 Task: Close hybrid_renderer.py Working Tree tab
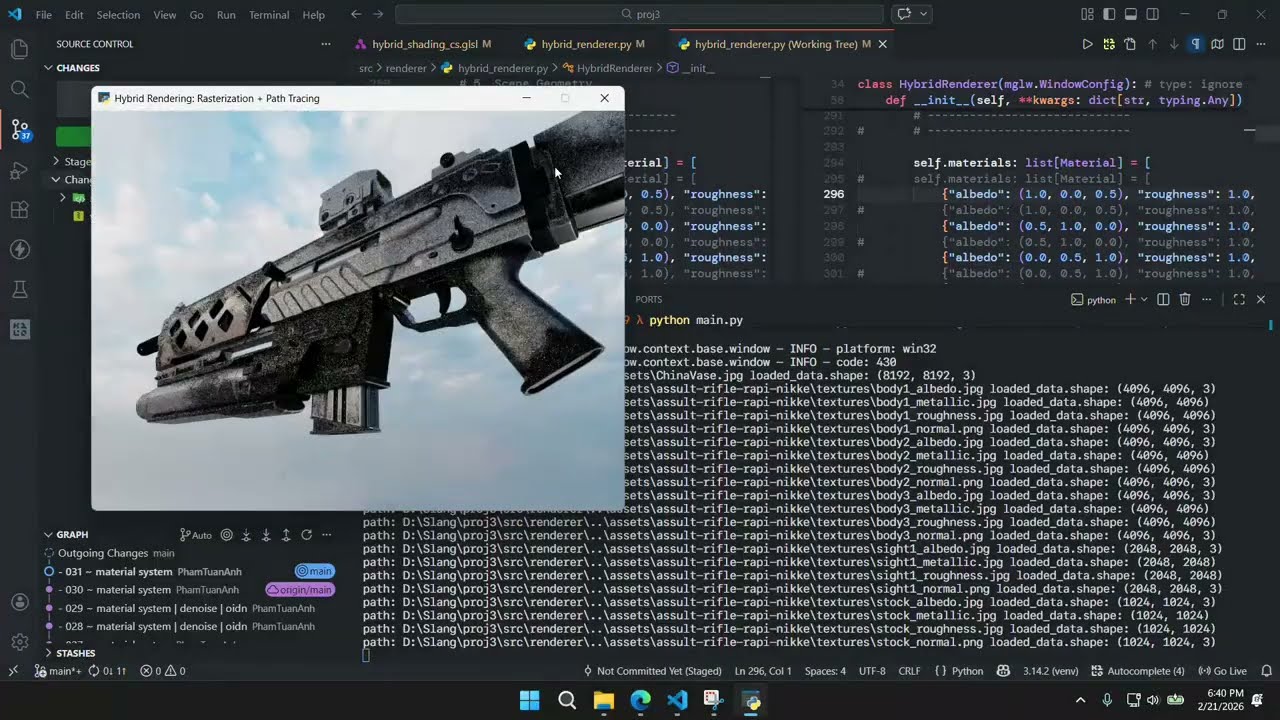pos(882,44)
